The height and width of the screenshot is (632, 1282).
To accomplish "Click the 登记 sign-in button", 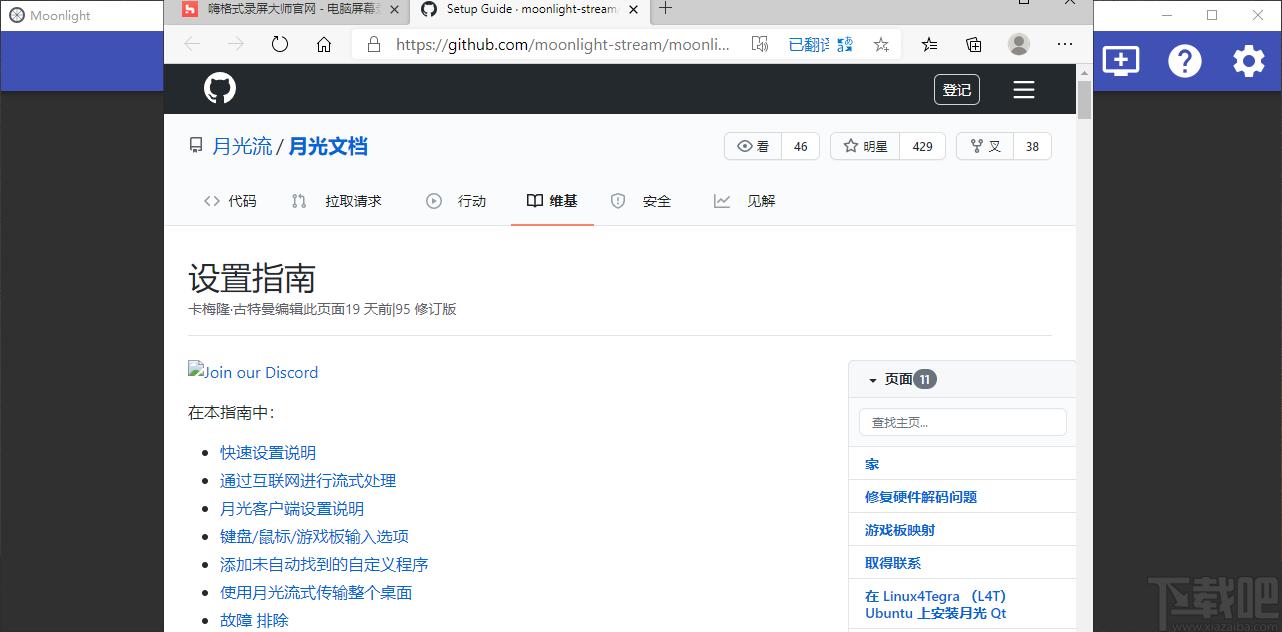I will [957, 90].
